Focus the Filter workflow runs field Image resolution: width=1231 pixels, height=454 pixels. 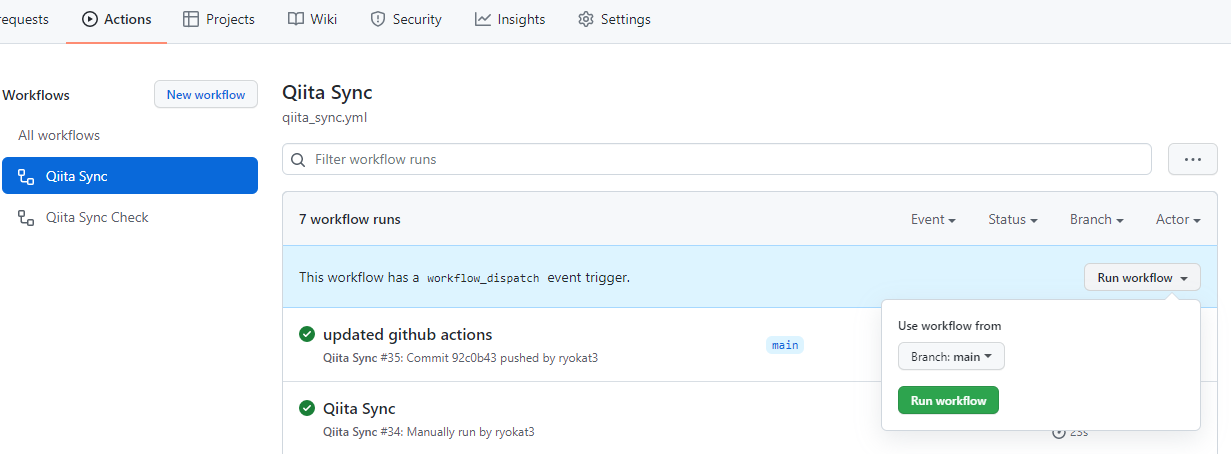click(x=717, y=159)
